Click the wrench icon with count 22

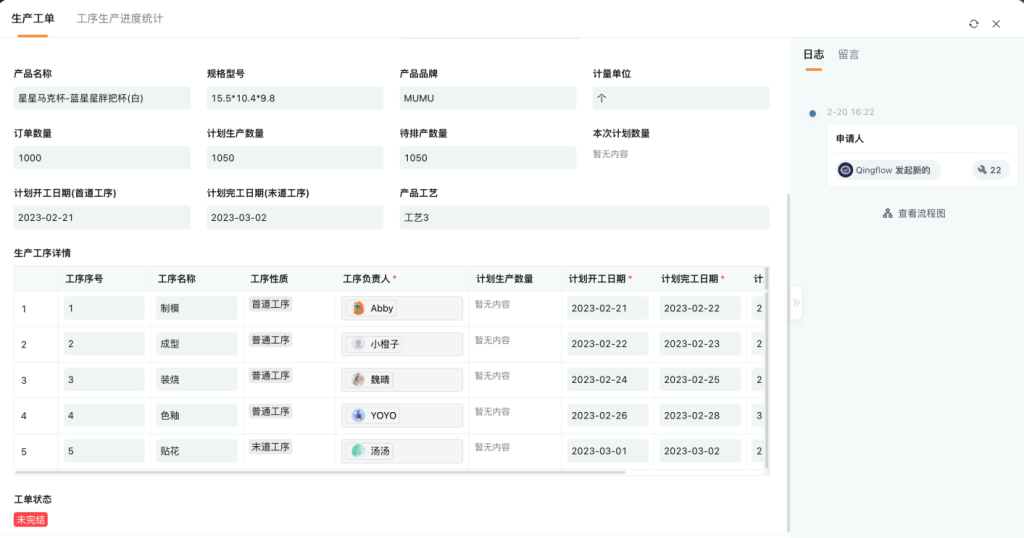981,170
